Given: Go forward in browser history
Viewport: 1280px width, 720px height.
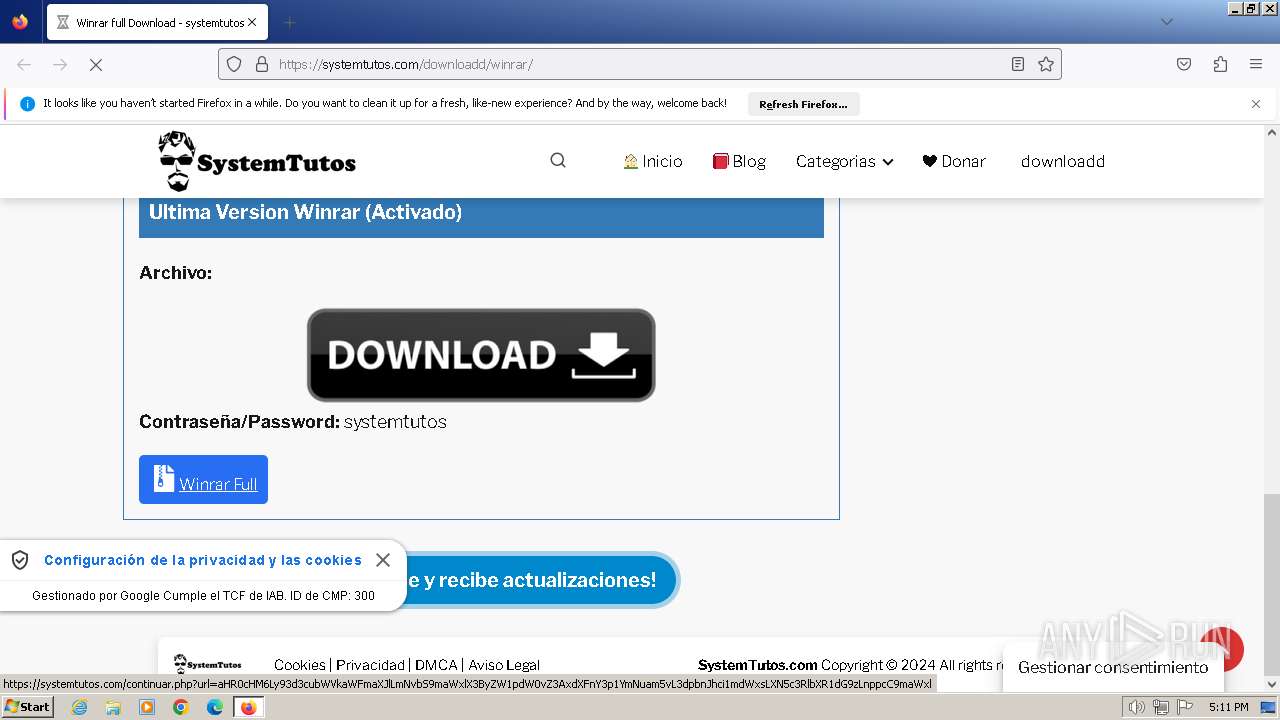Looking at the screenshot, I should pos(60,64).
